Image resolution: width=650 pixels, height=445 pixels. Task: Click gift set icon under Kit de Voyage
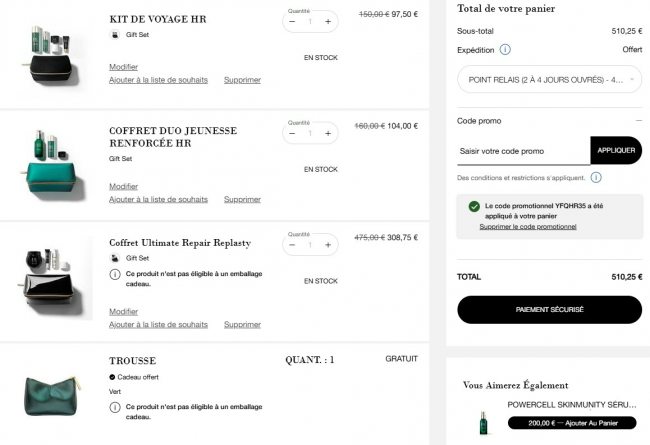pyautogui.click(x=115, y=35)
